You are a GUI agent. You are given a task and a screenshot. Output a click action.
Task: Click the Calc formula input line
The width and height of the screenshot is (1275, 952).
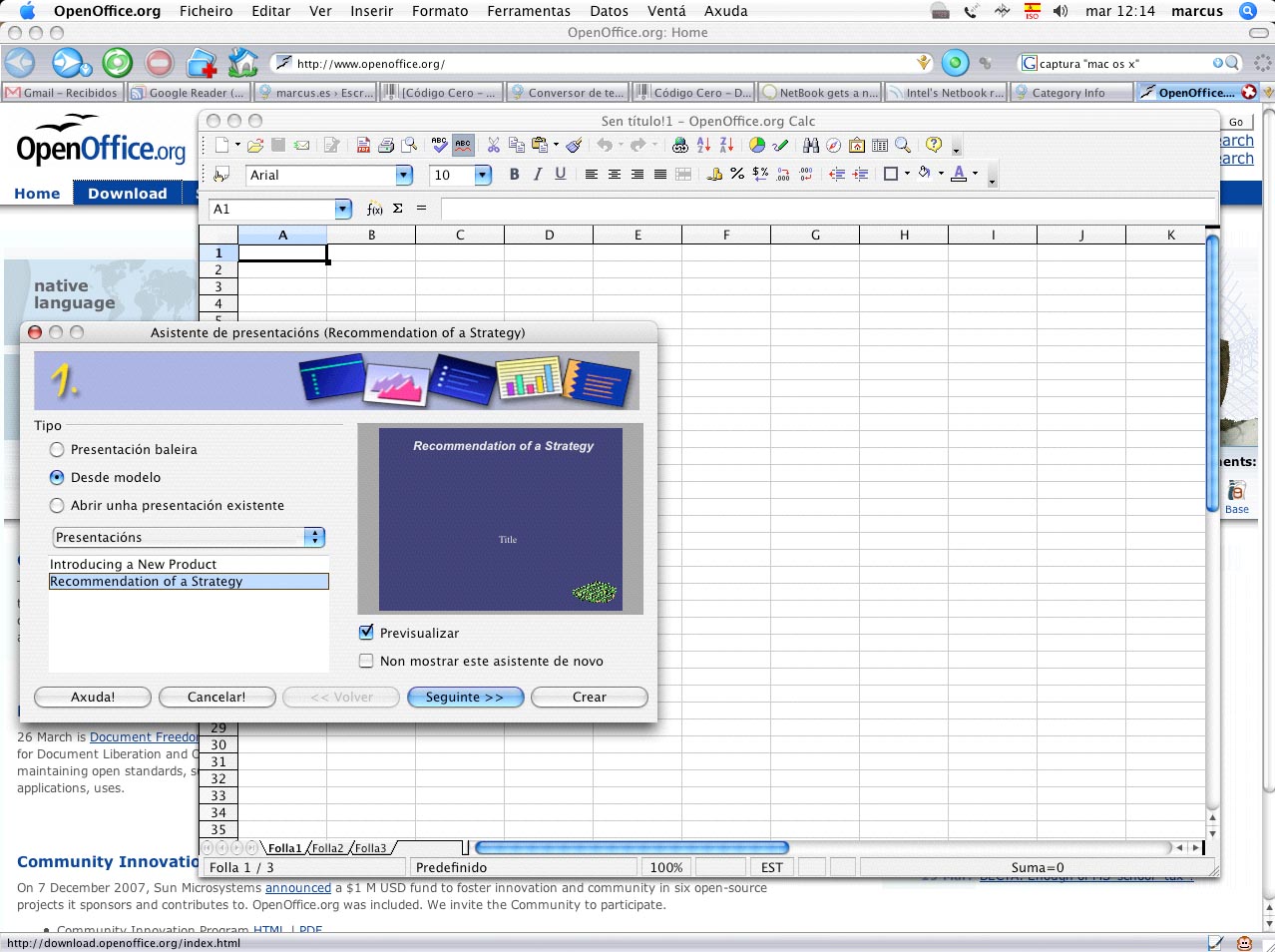(x=828, y=209)
